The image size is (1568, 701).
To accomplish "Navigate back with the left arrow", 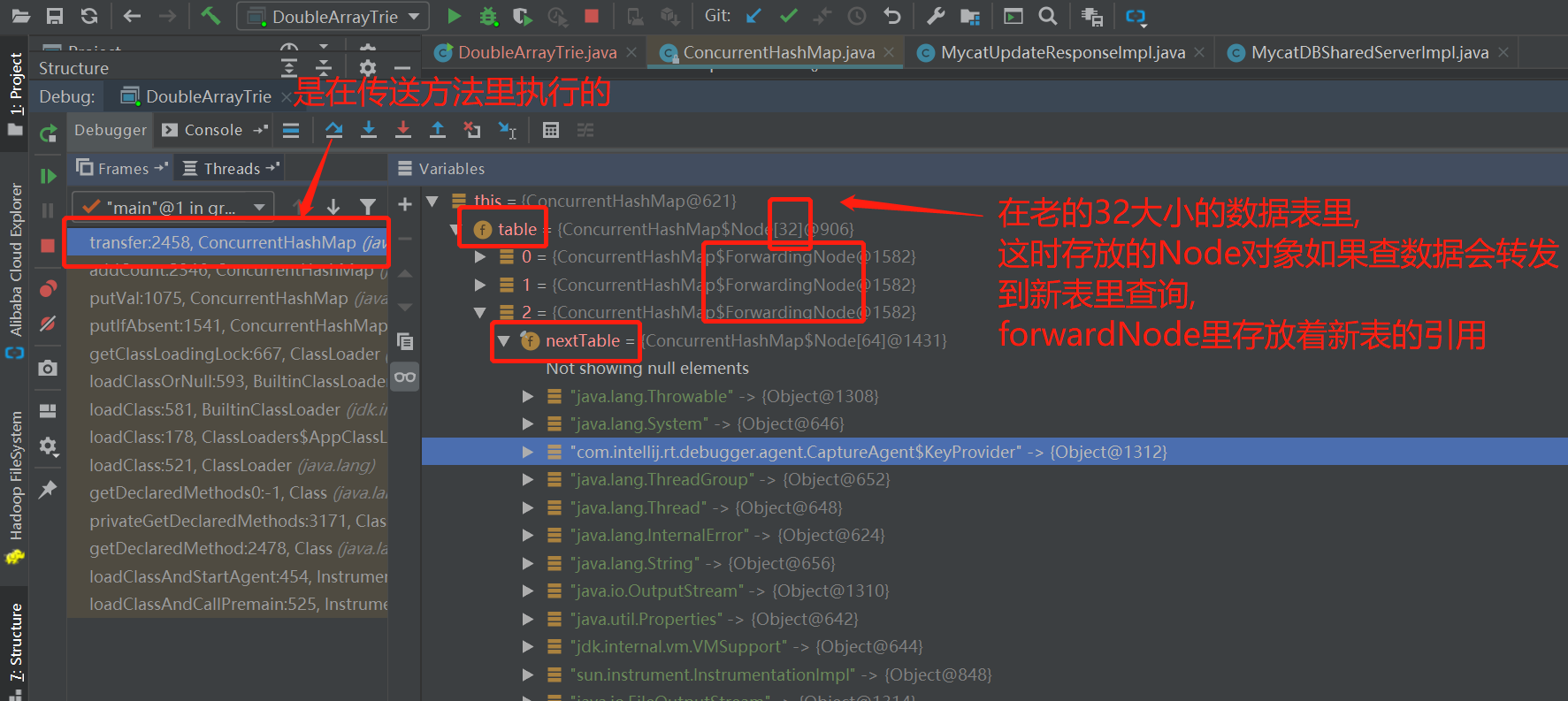I will (x=132, y=16).
